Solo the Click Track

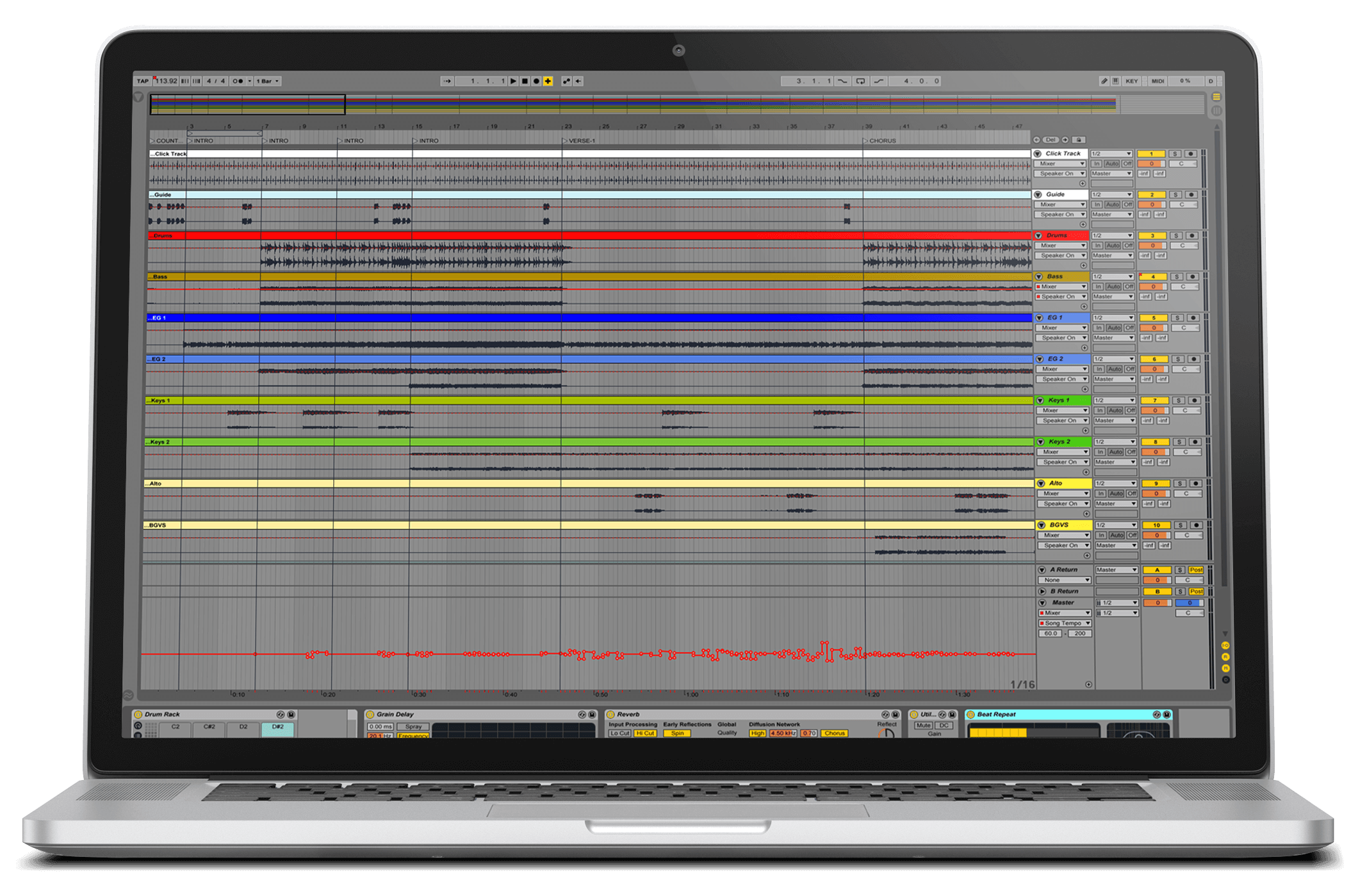[x=1175, y=154]
